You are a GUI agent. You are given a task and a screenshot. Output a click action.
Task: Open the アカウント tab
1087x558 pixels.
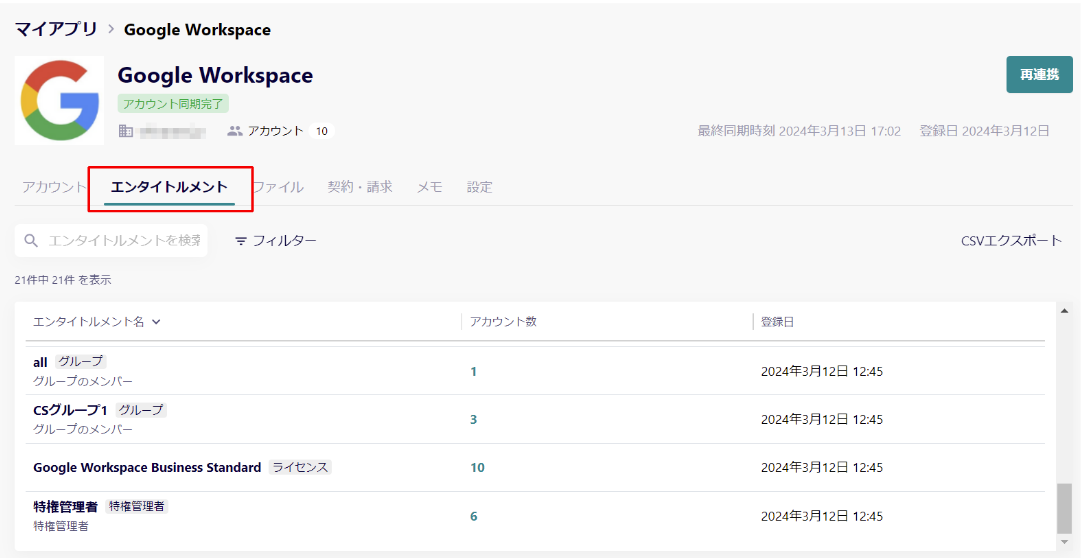[54, 187]
